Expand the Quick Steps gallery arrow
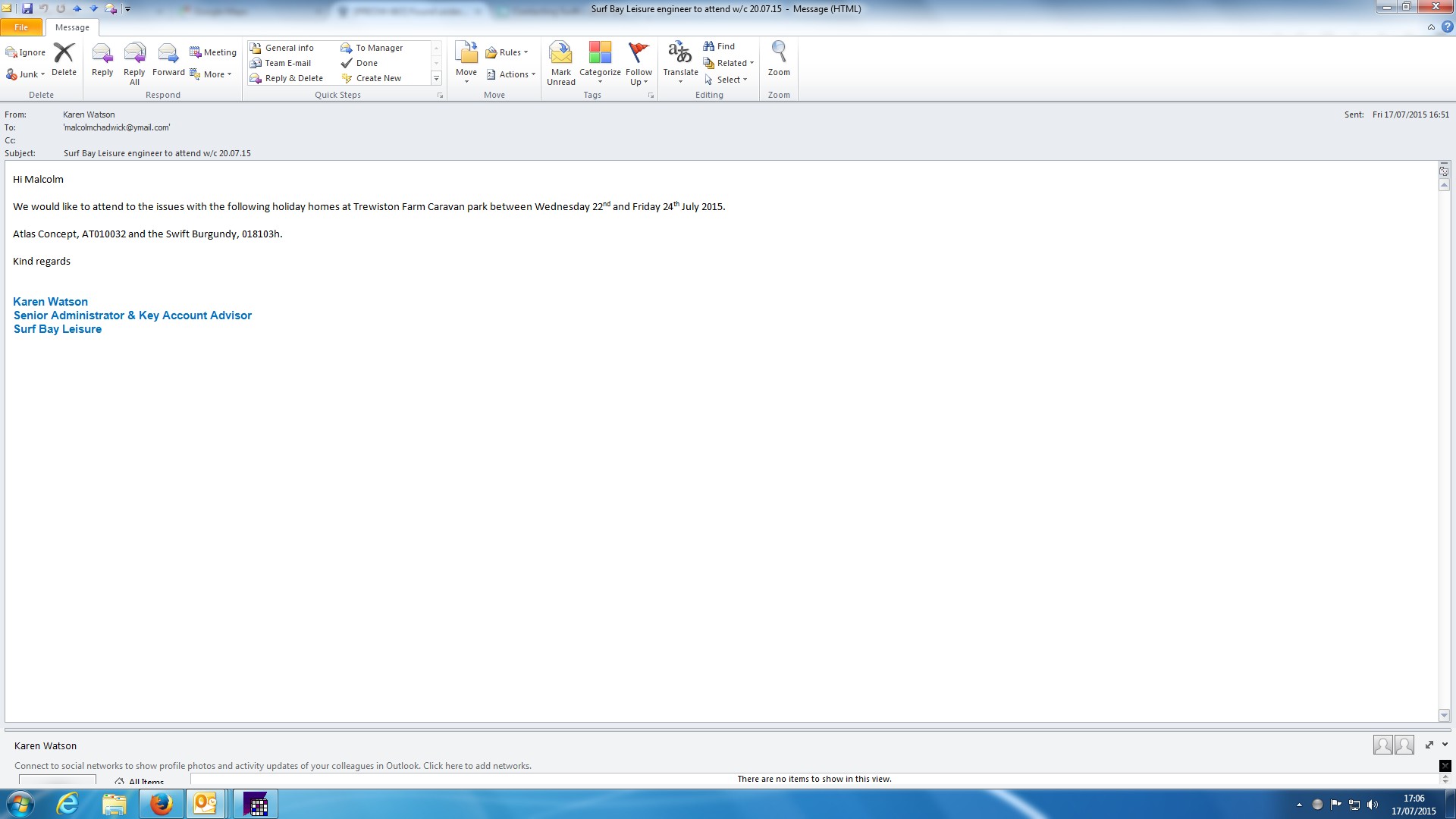Viewport: 1456px width, 819px height. point(436,79)
